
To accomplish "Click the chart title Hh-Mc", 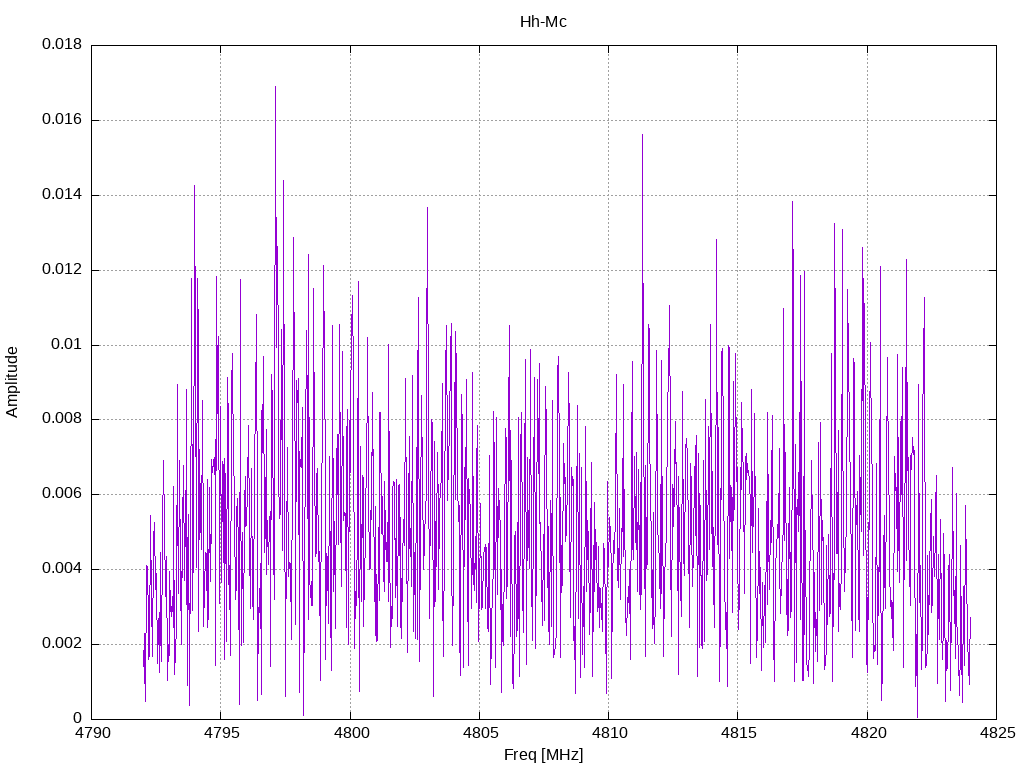I will point(543,22).
